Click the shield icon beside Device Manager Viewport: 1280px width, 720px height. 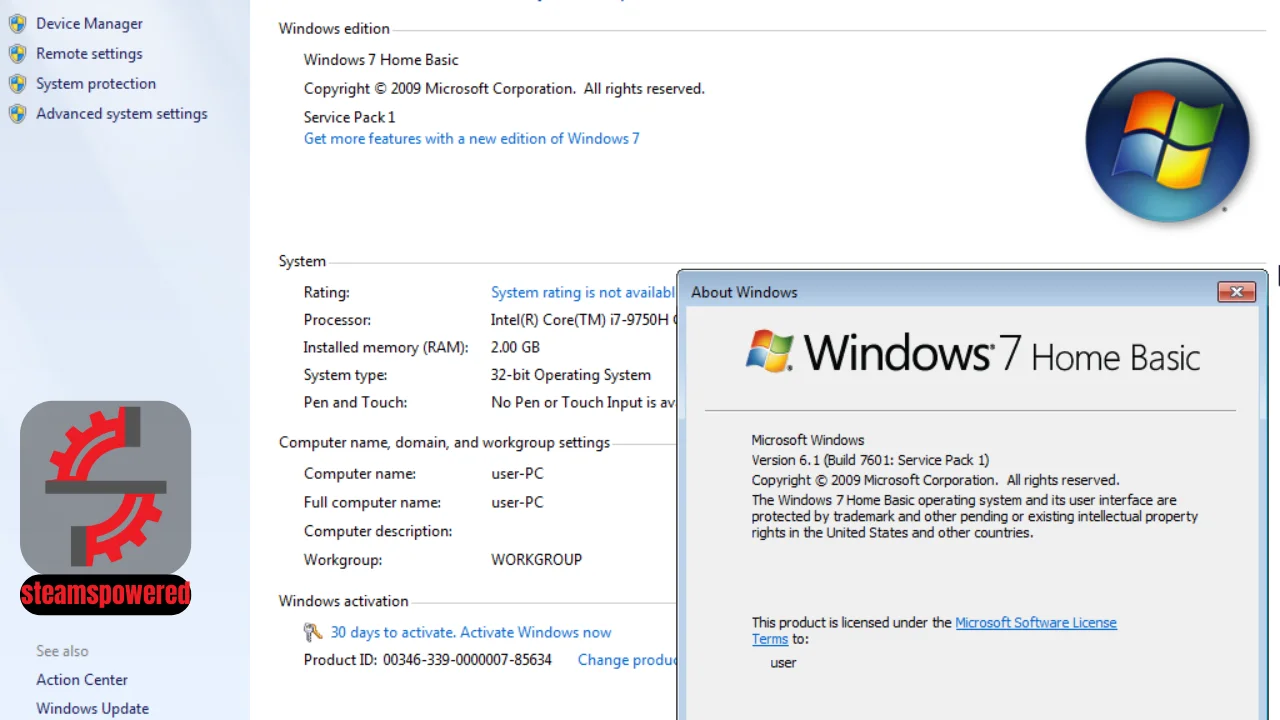point(17,24)
